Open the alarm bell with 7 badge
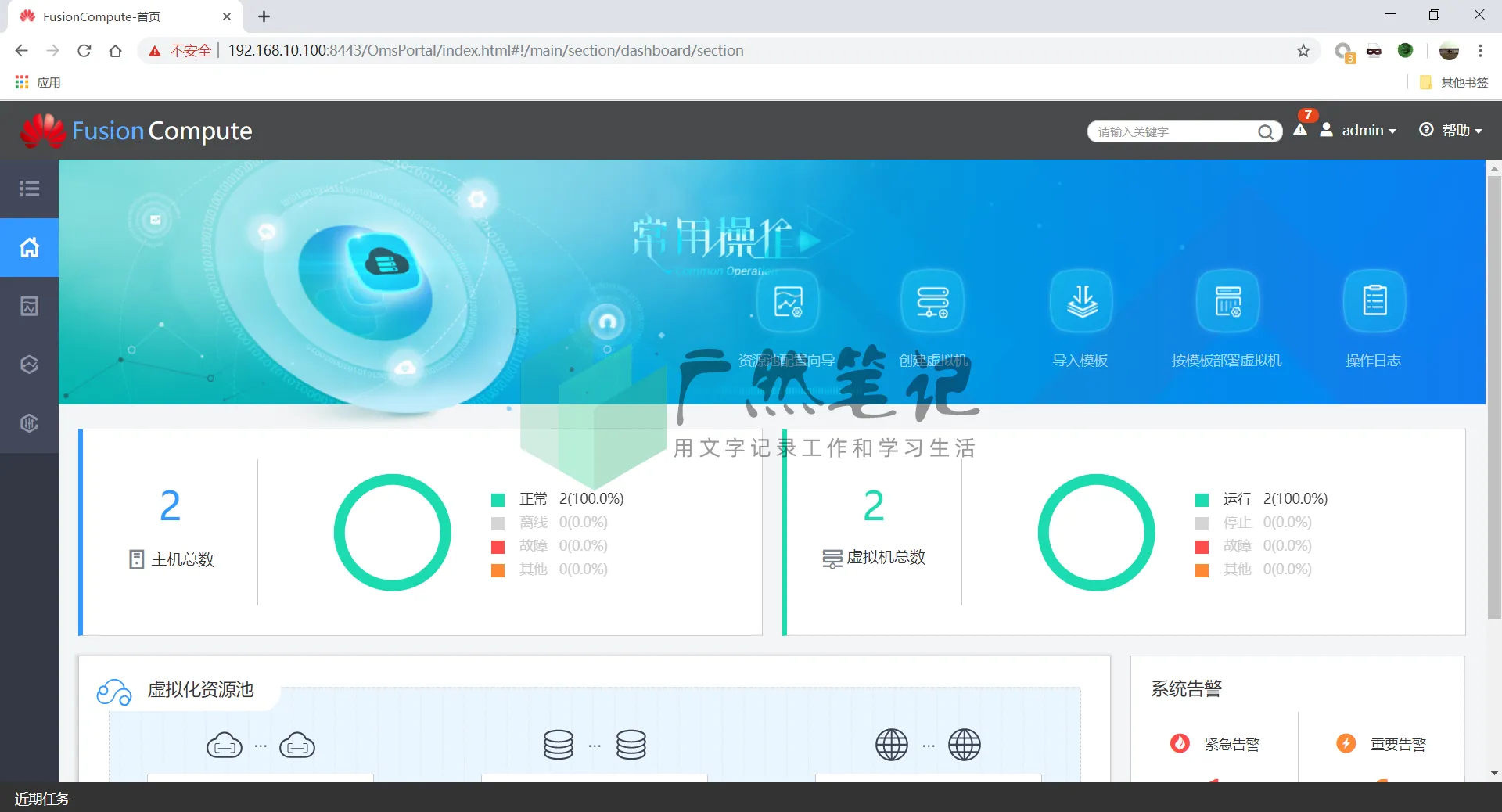This screenshot has height=812, width=1502. (1301, 128)
